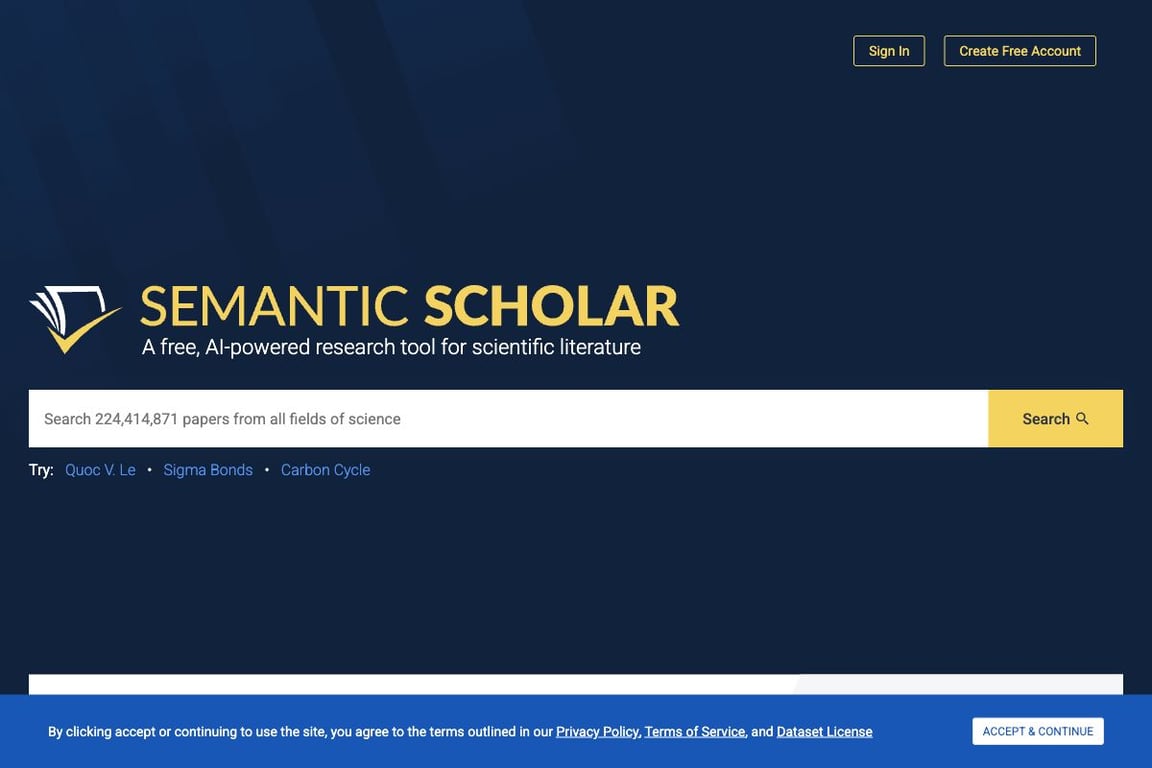Screen dimensions: 1152x768
Task: Open the Privacy Policy link
Action: pyautogui.click(x=597, y=732)
